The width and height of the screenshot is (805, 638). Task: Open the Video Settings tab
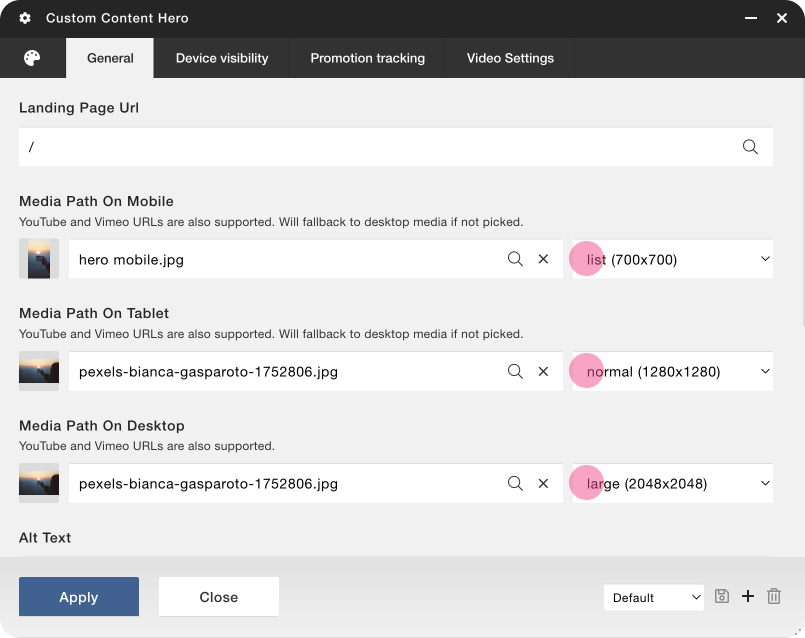click(x=510, y=58)
